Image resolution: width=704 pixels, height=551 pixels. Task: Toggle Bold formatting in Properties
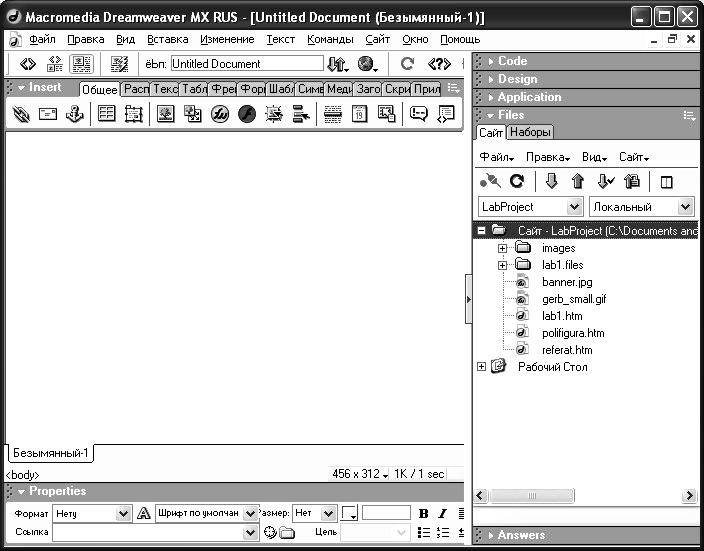click(x=423, y=514)
